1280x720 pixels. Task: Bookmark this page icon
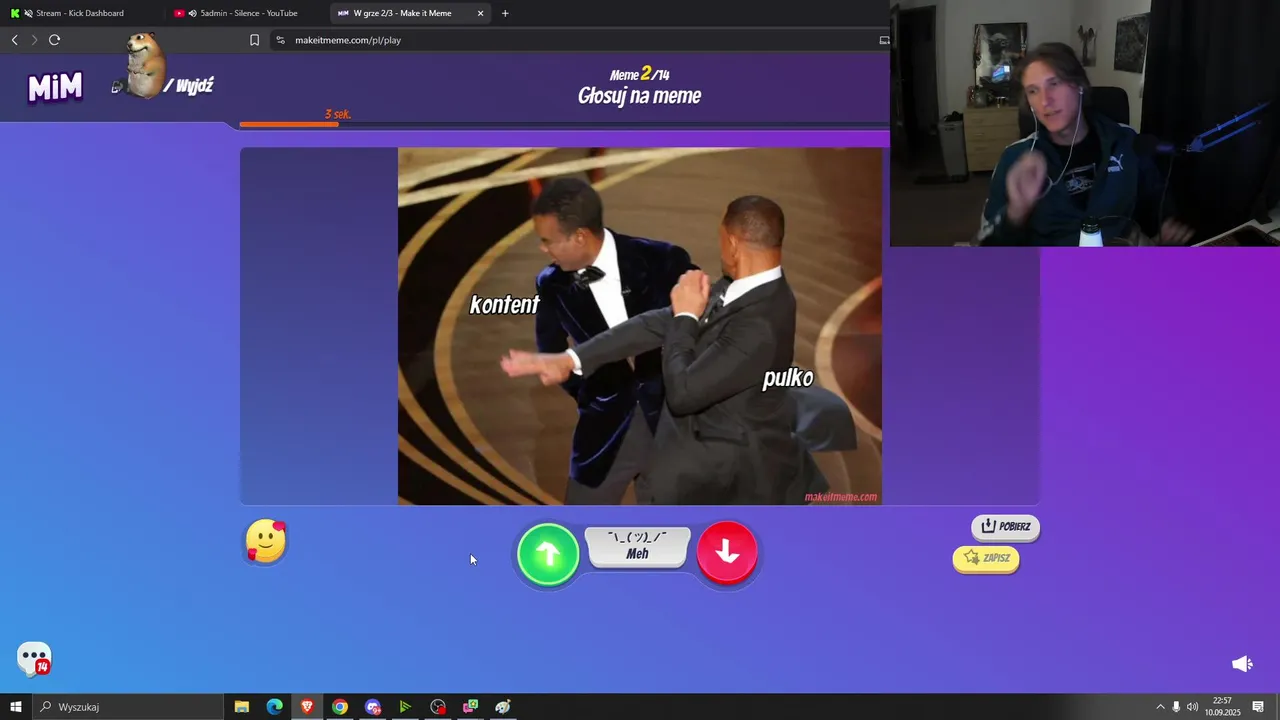(254, 40)
